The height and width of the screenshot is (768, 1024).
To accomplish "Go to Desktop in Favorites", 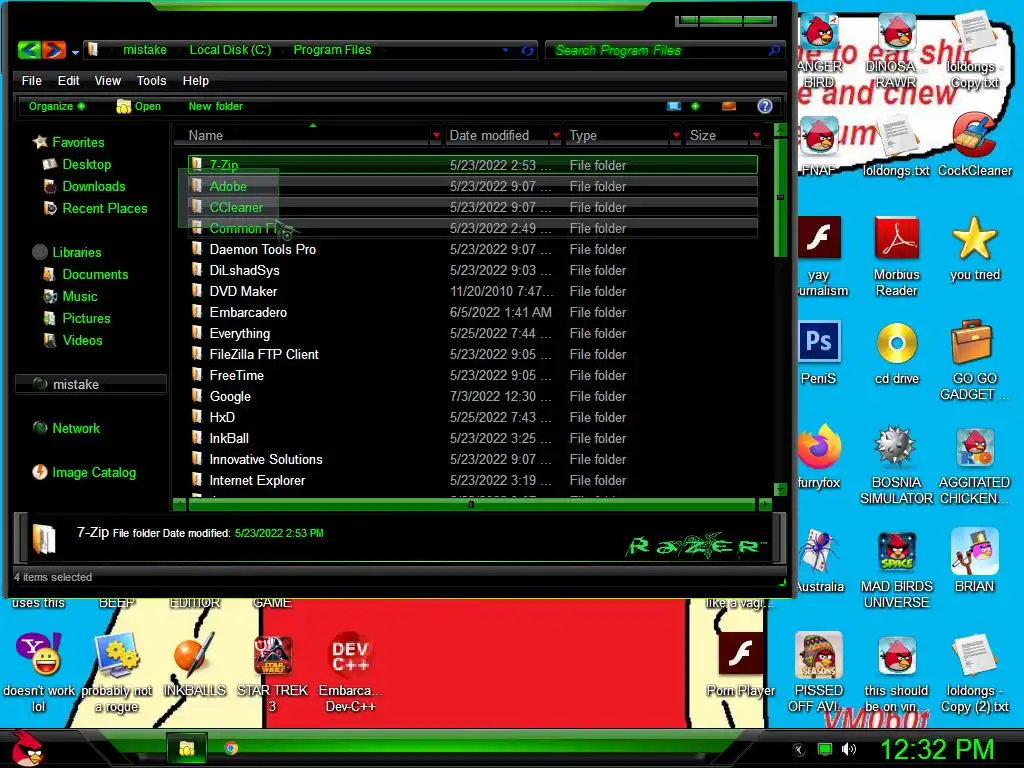I will [x=86, y=165].
